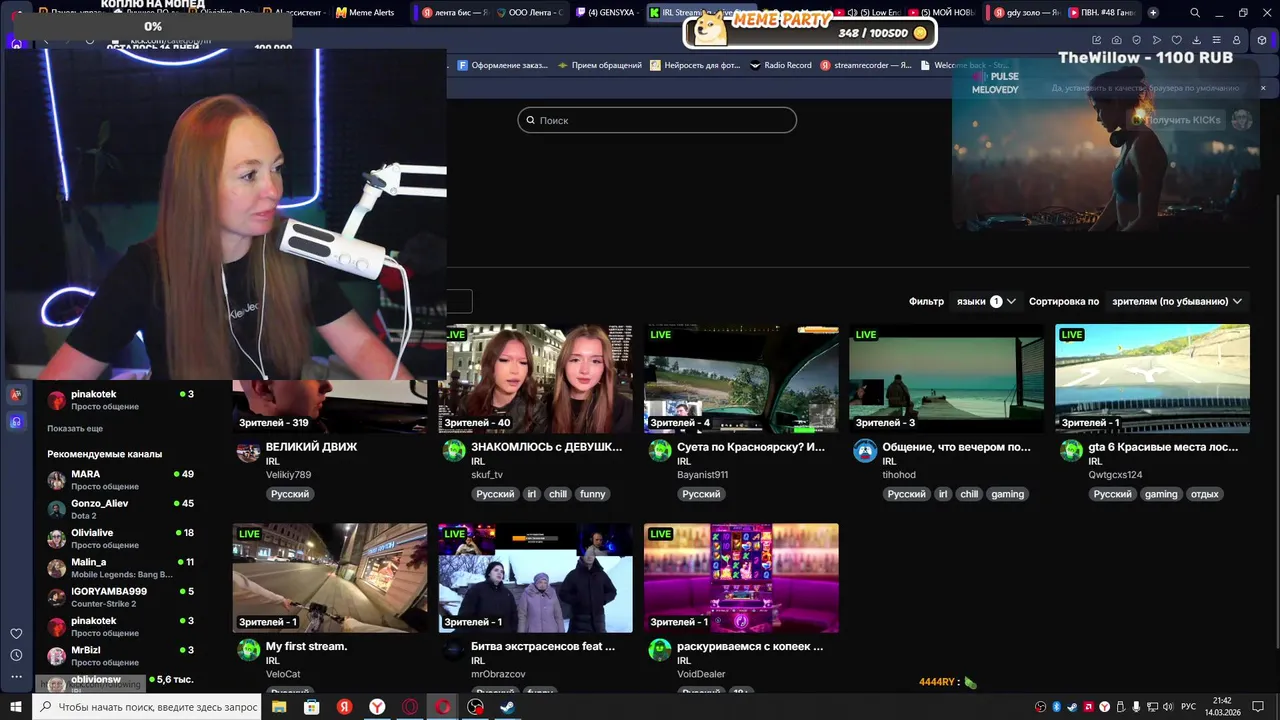This screenshot has height=720, width=1280.
Task: Open ЗНАКОМЛЮСЬ с ДЕВУШК stream thumbnail
Action: pyautogui.click(x=535, y=378)
